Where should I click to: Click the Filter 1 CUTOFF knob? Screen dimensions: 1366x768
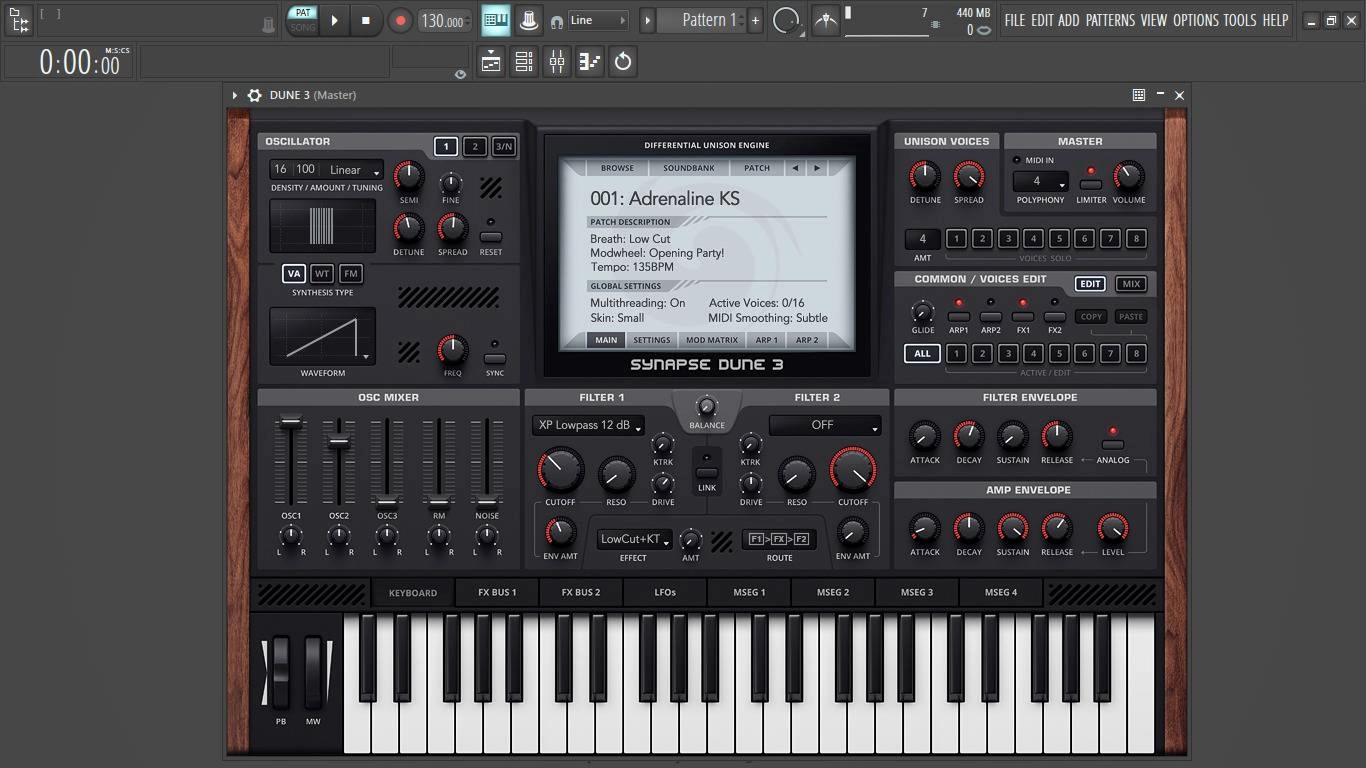(560, 471)
